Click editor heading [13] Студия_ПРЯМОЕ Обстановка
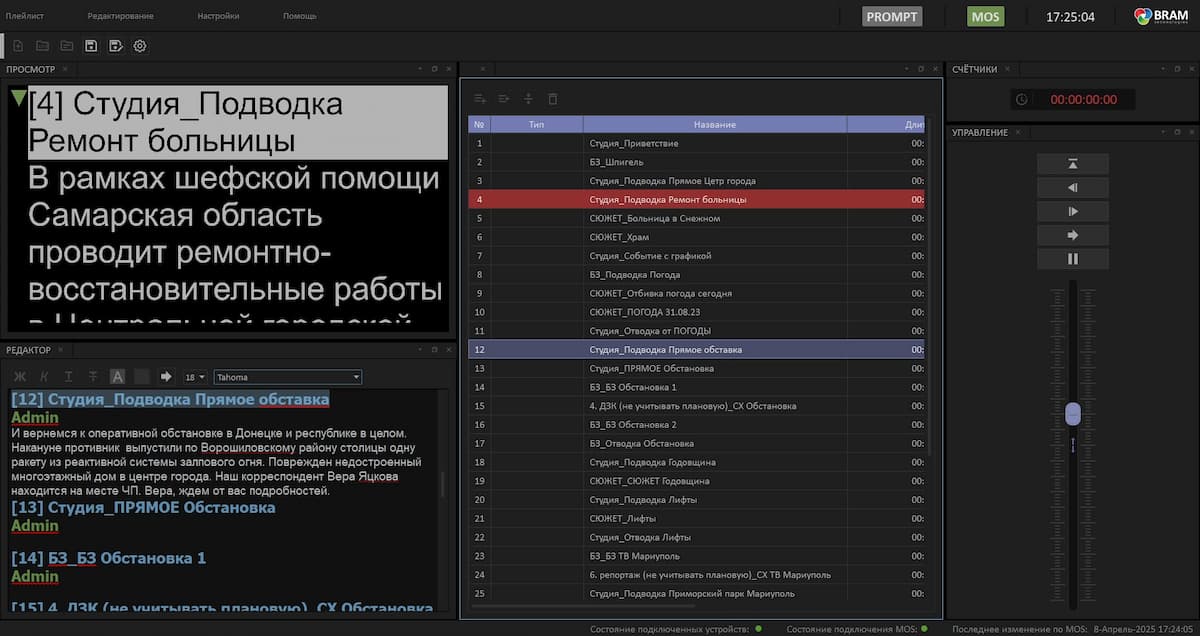This screenshot has width=1200, height=636. tap(143, 508)
